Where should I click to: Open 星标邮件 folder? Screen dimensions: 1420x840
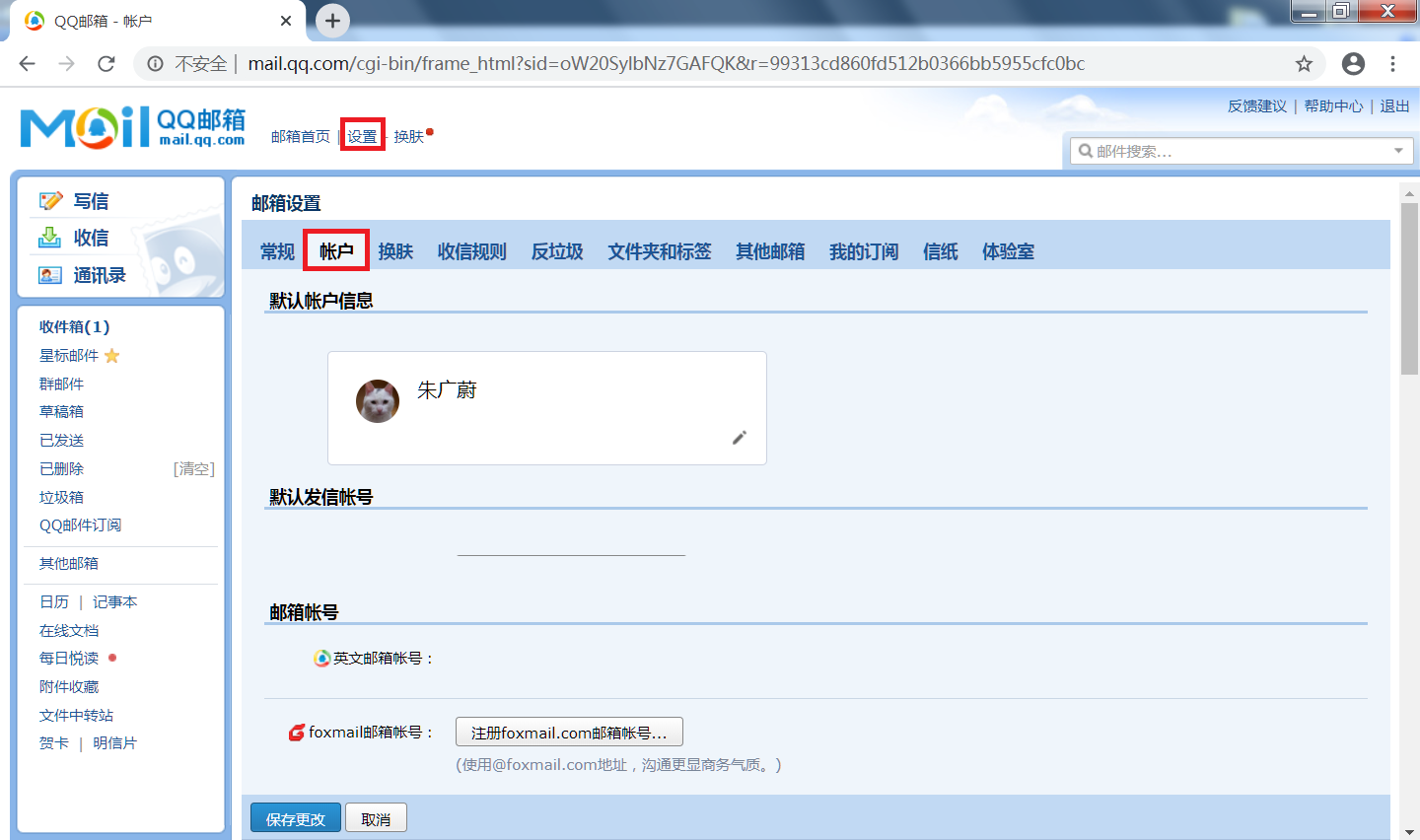(x=69, y=356)
